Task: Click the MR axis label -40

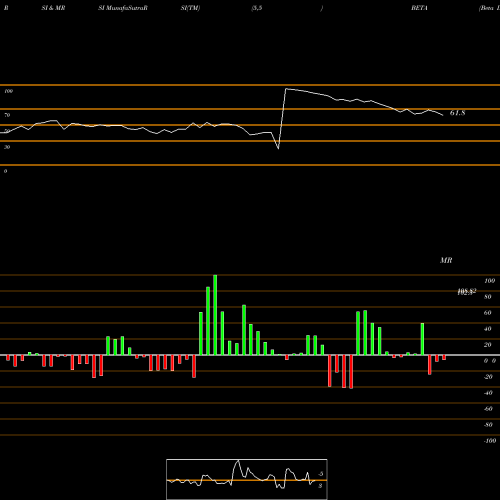Action: 488,393
